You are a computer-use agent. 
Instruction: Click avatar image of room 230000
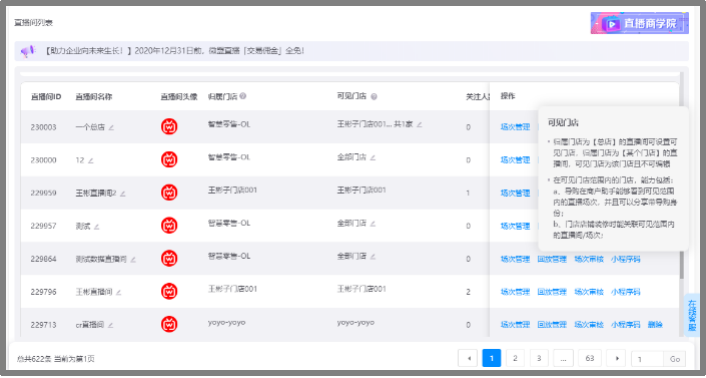(169, 159)
